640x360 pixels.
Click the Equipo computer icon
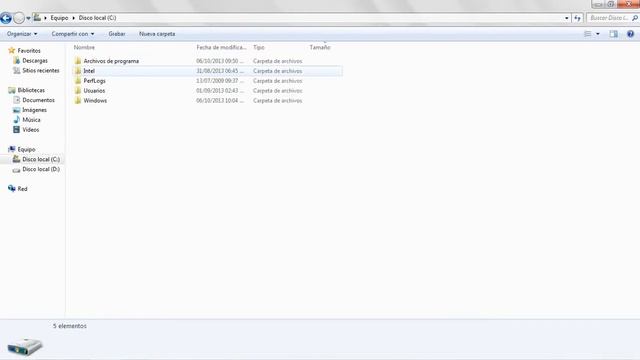tap(11, 149)
